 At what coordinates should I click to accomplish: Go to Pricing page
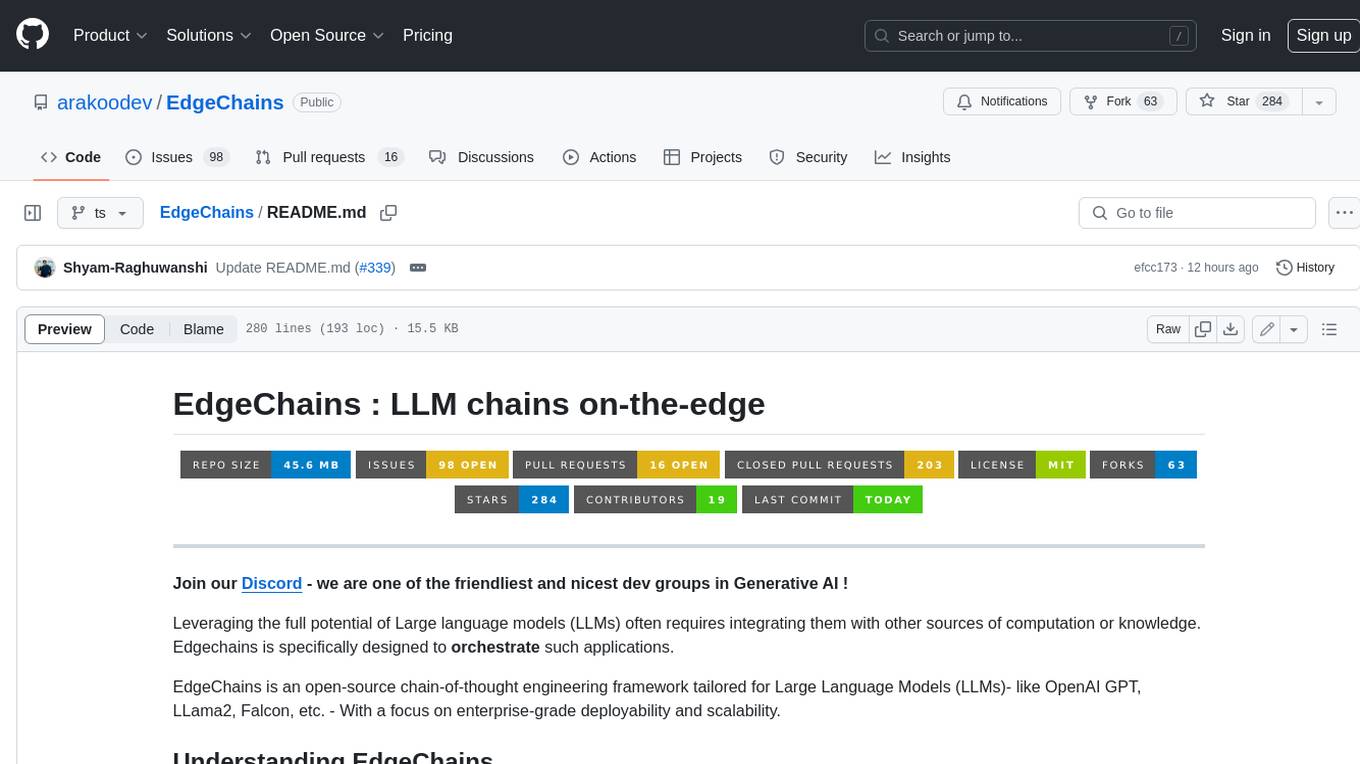point(427,35)
